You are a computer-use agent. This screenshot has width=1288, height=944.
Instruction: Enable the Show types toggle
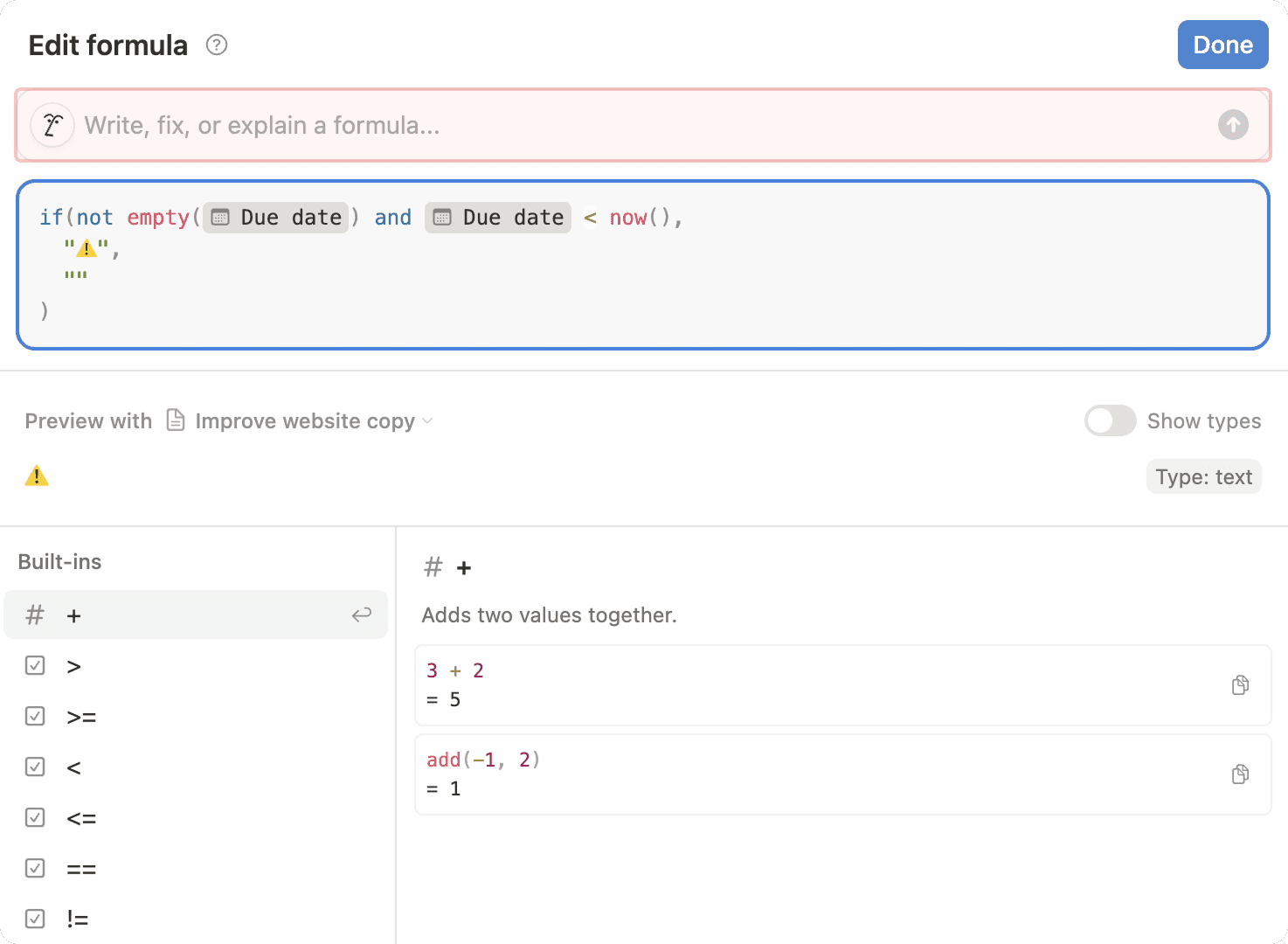click(x=1109, y=420)
